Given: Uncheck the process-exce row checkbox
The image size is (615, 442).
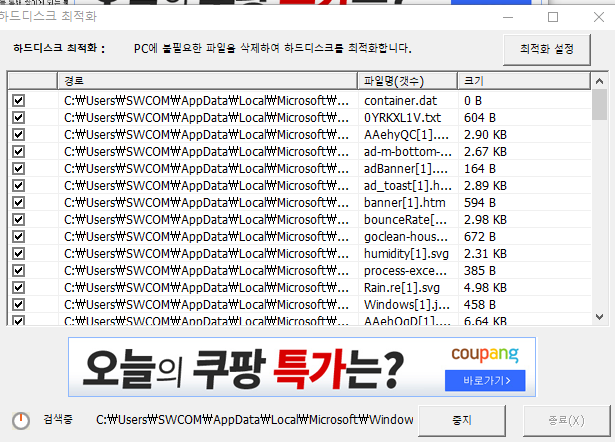Looking at the screenshot, I should click(x=18, y=271).
